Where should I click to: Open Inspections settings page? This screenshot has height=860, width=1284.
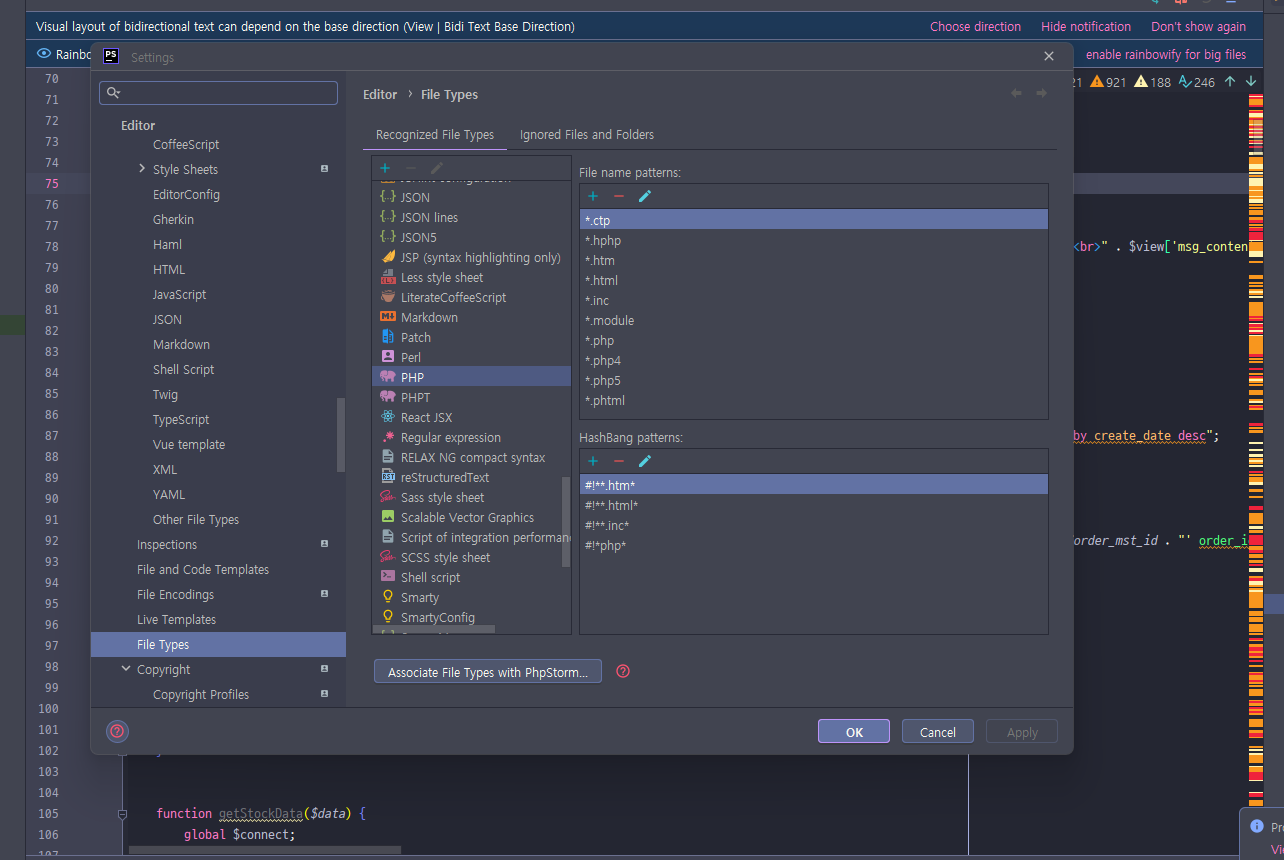[x=218, y=544]
